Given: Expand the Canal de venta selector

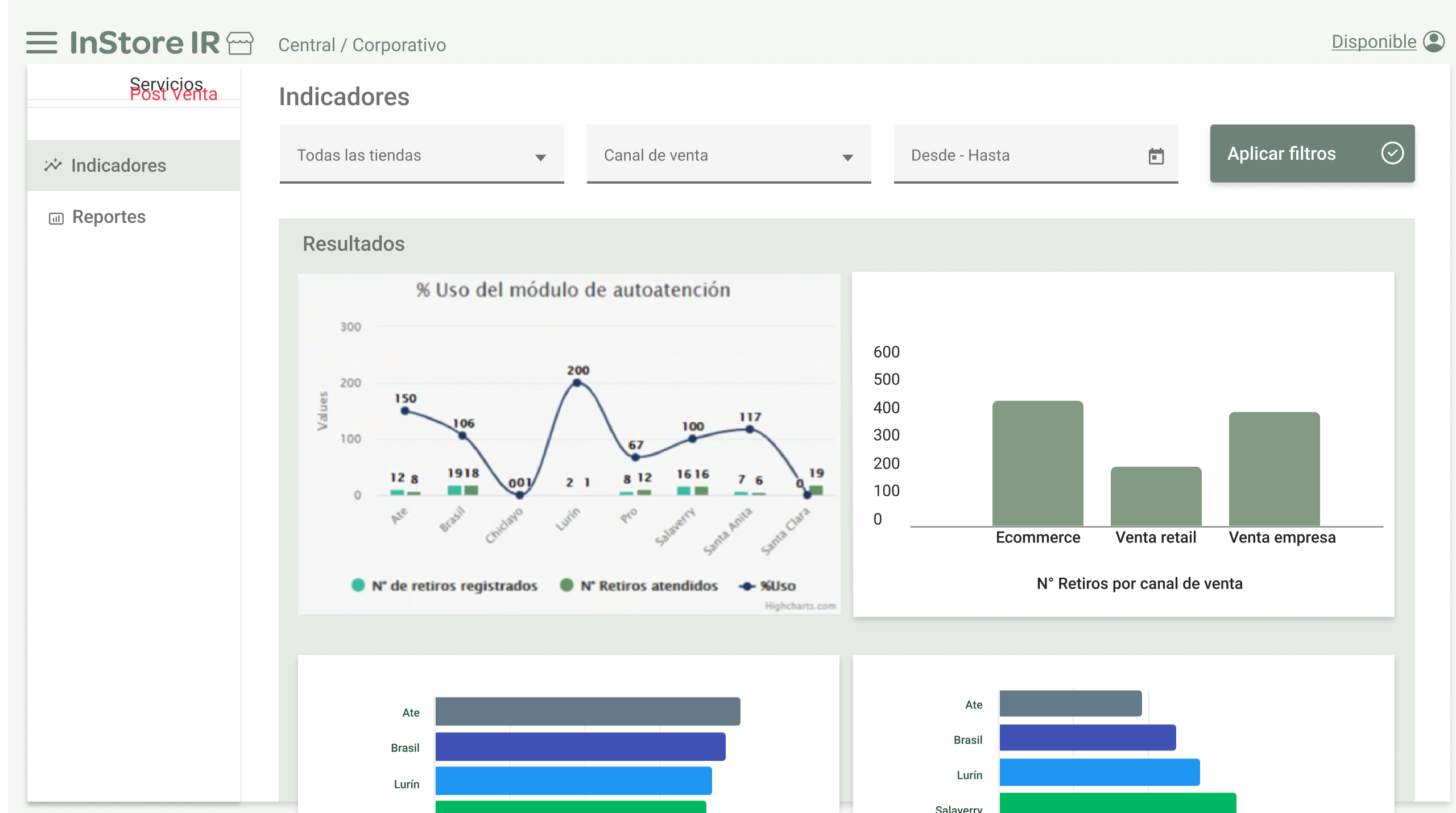Looking at the screenshot, I should pyautogui.click(x=728, y=155).
